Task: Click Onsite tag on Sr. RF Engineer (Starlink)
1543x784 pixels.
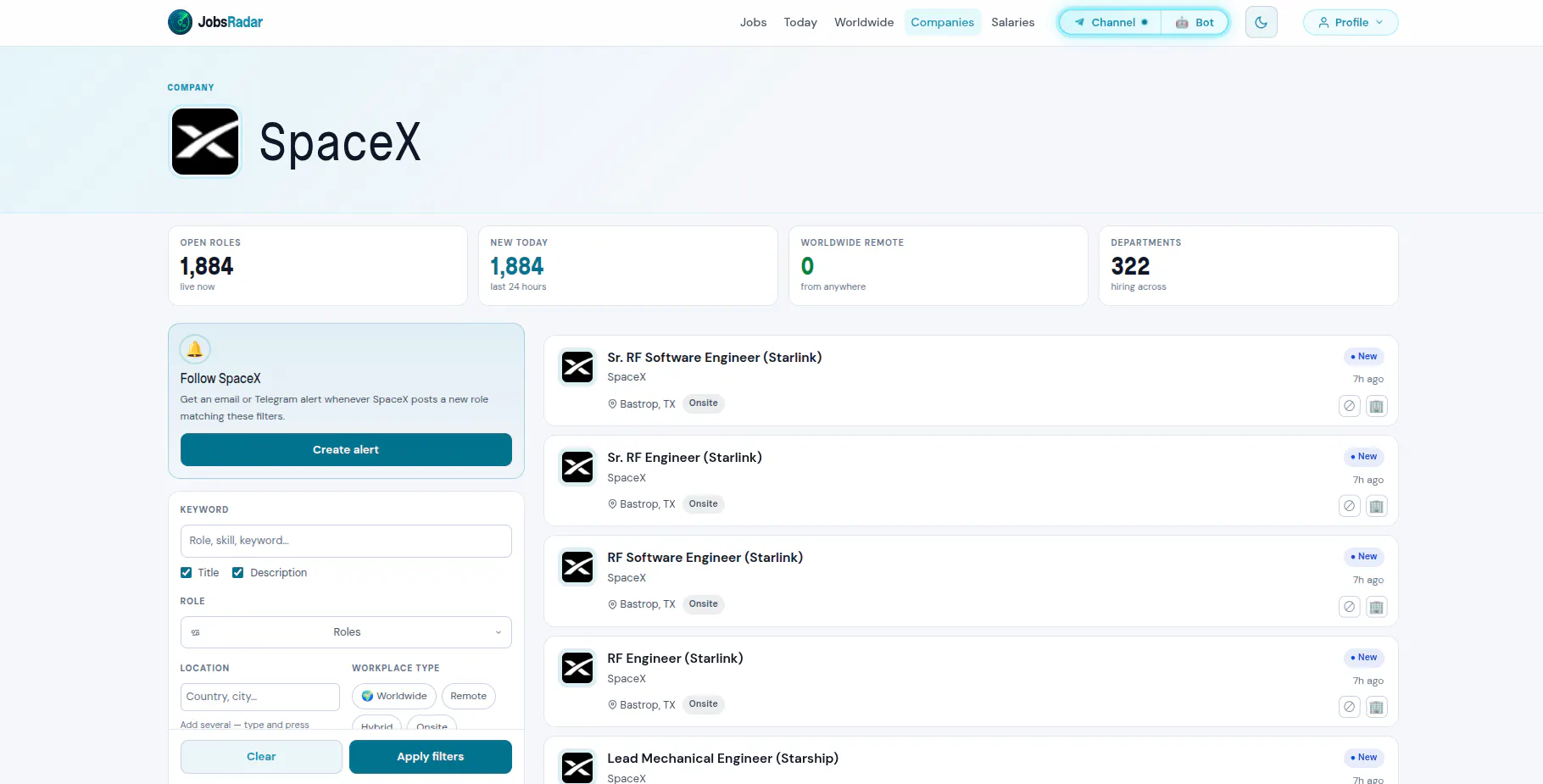Action: pyautogui.click(x=703, y=503)
